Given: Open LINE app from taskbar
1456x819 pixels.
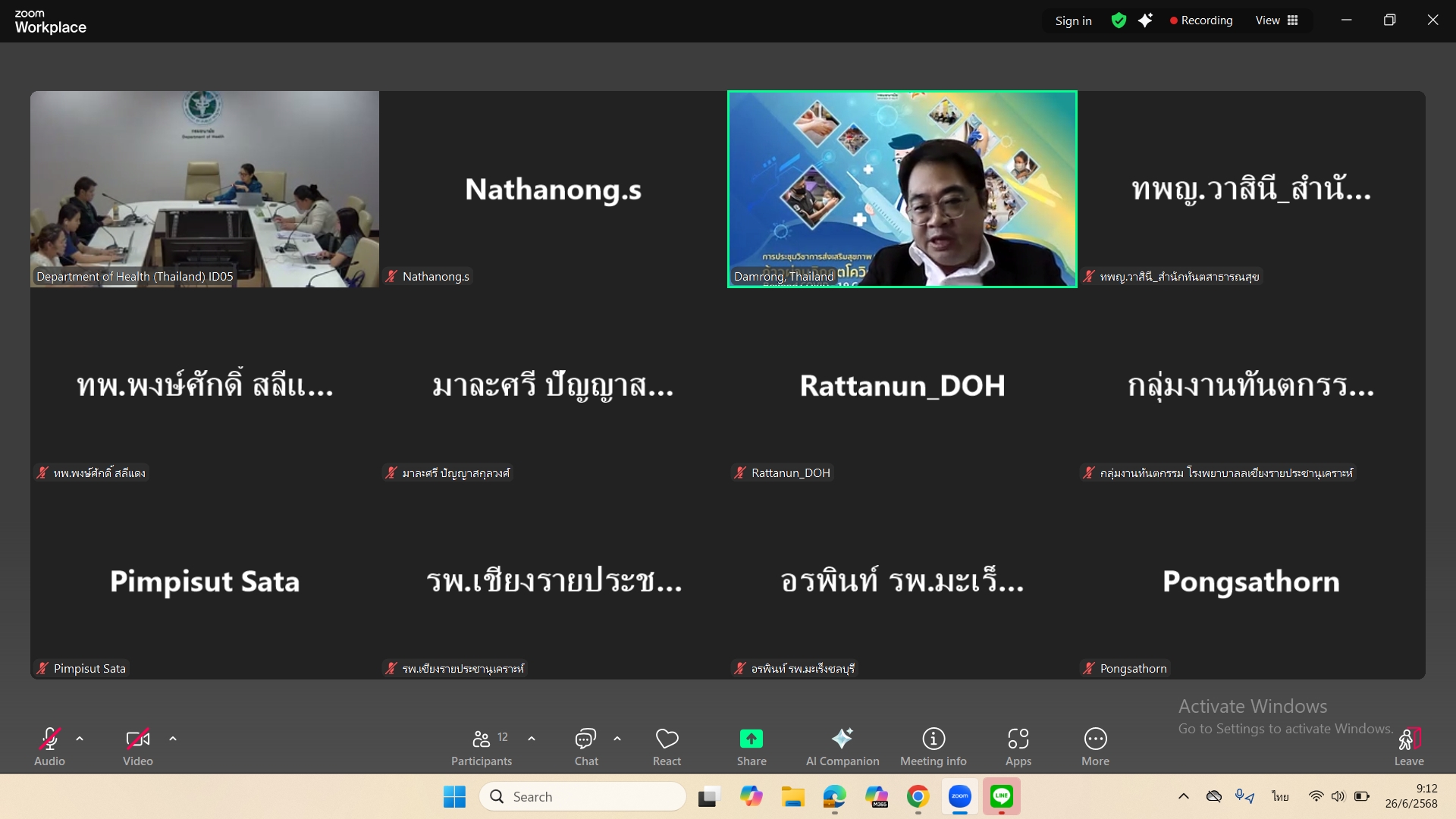Looking at the screenshot, I should [1002, 796].
